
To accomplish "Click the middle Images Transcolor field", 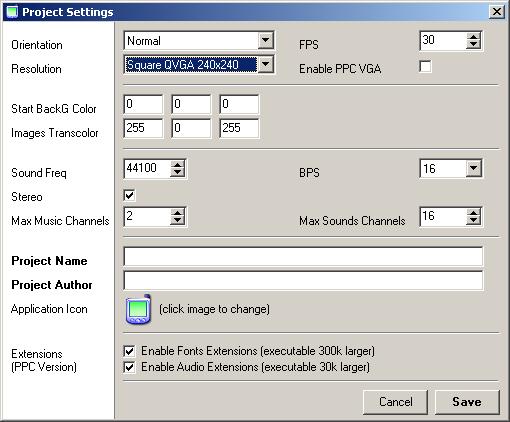I will [x=191, y=128].
